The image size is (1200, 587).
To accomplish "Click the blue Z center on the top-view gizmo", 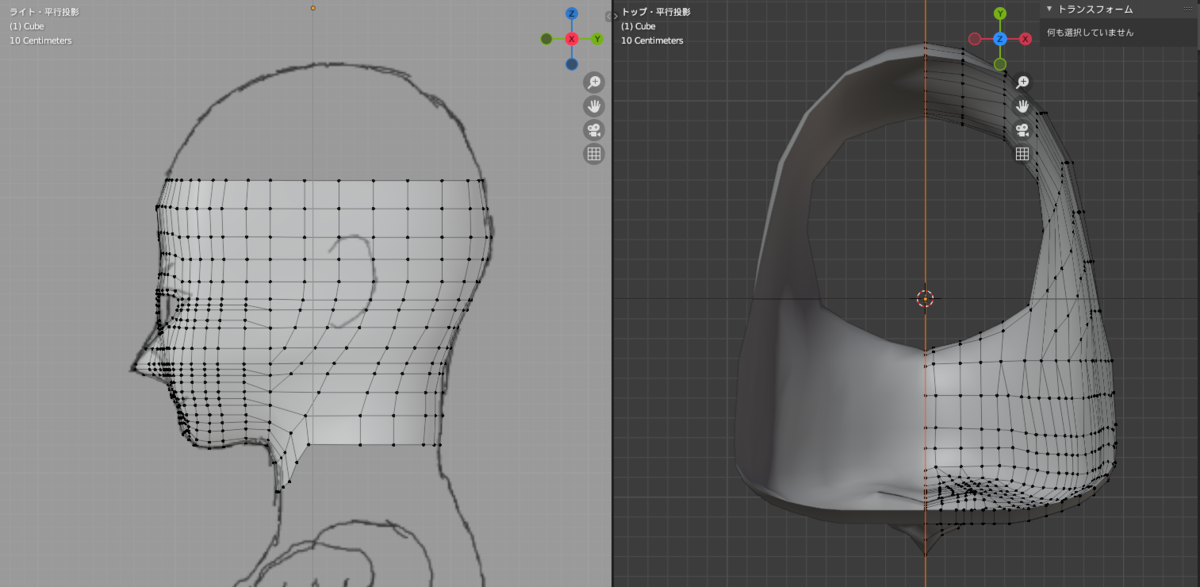I will coord(1000,39).
